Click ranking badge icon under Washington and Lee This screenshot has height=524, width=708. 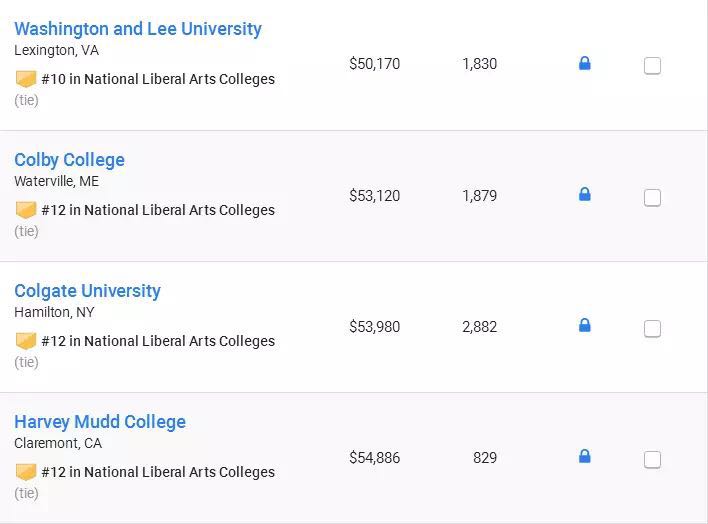(26, 79)
